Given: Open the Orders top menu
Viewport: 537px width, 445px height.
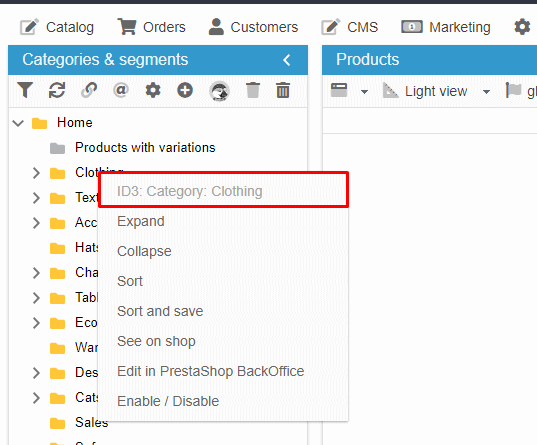Looking at the screenshot, I should [x=151, y=27].
